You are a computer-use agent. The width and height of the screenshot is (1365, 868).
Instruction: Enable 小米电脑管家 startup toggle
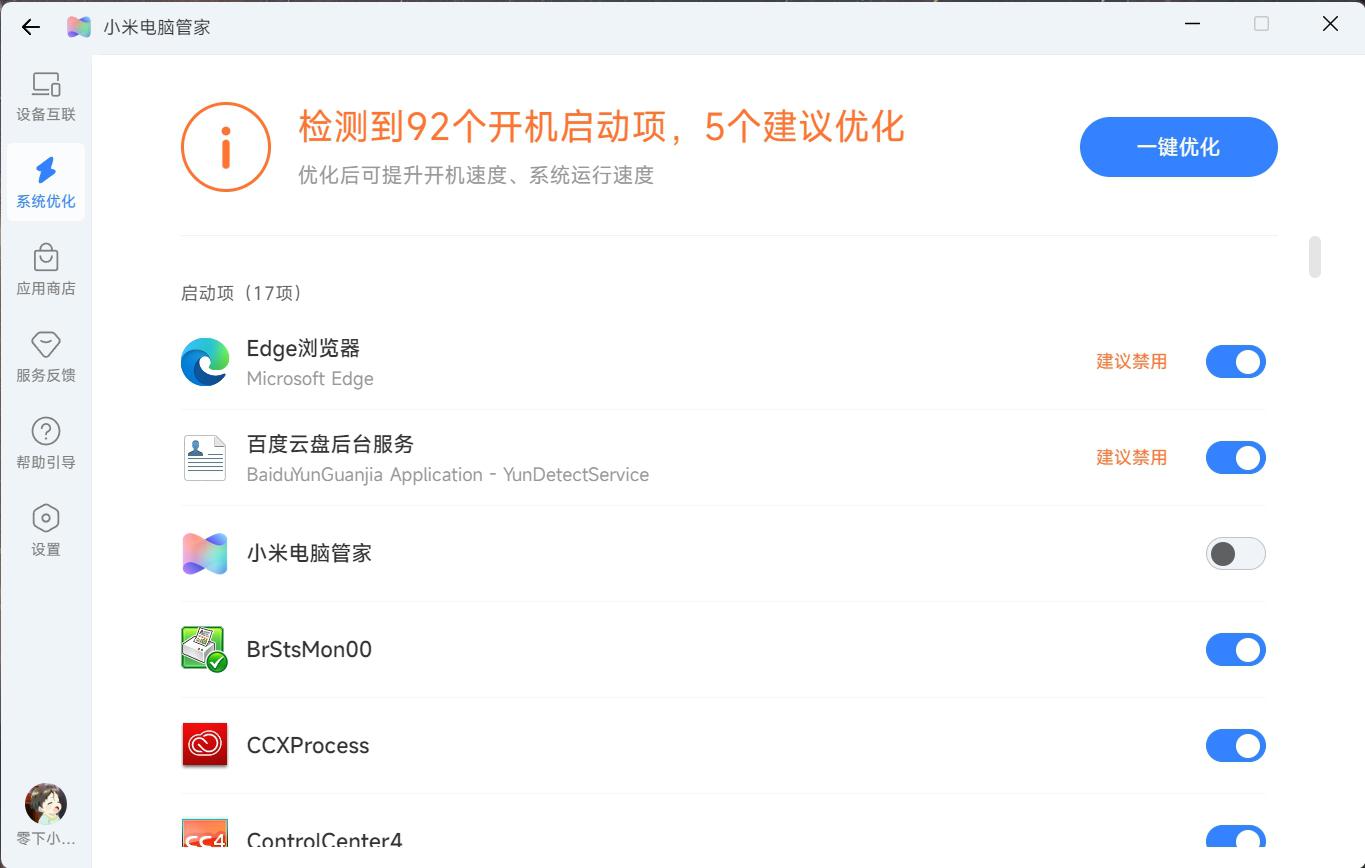point(1236,554)
